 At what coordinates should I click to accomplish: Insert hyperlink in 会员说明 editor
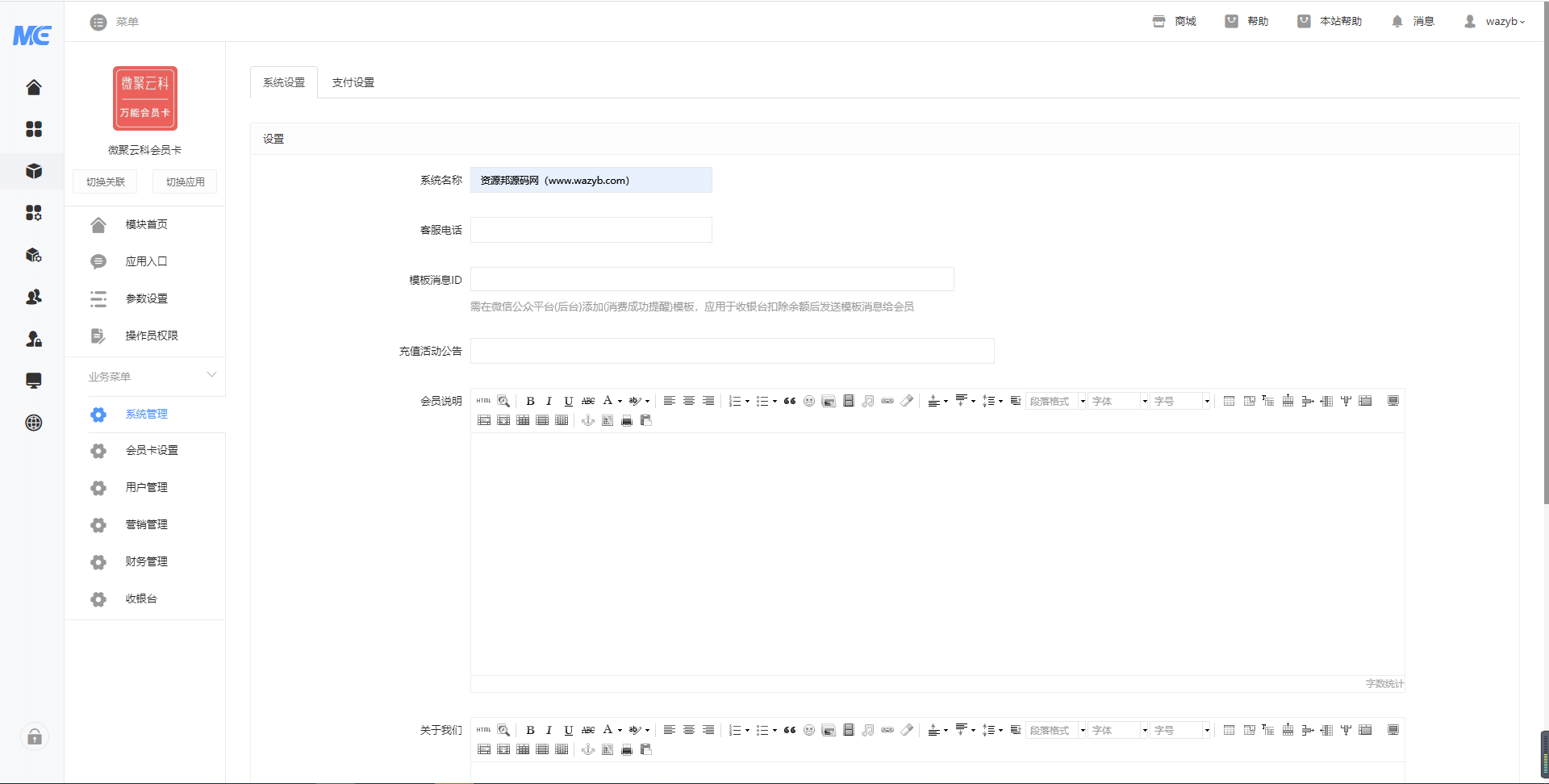(x=887, y=401)
